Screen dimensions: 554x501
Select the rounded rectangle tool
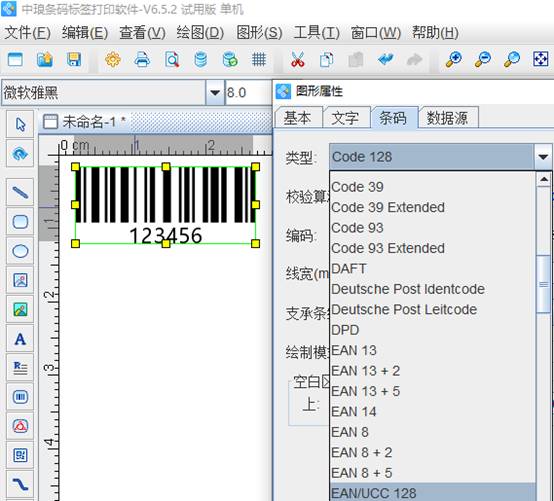[20, 222]
